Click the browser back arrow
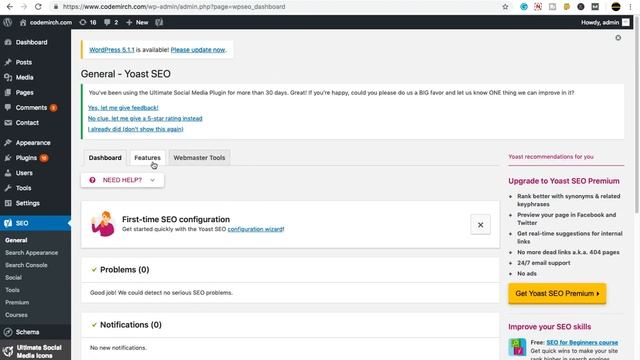The width and height of the screenshot is (640, 360). point(10,7)
